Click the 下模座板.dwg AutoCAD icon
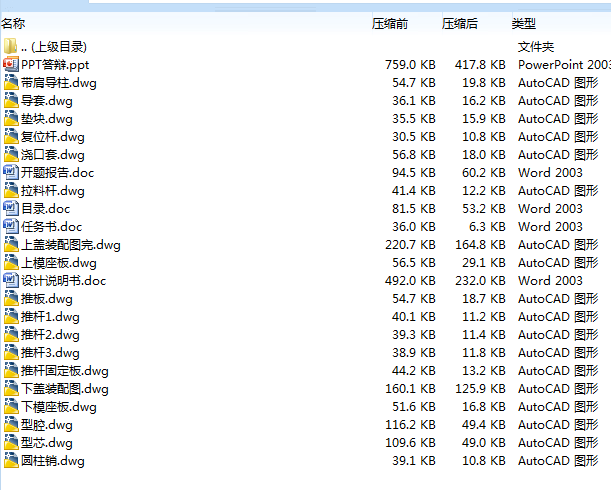The height and width of the screenshot is (490, 611). coord(11,407)
